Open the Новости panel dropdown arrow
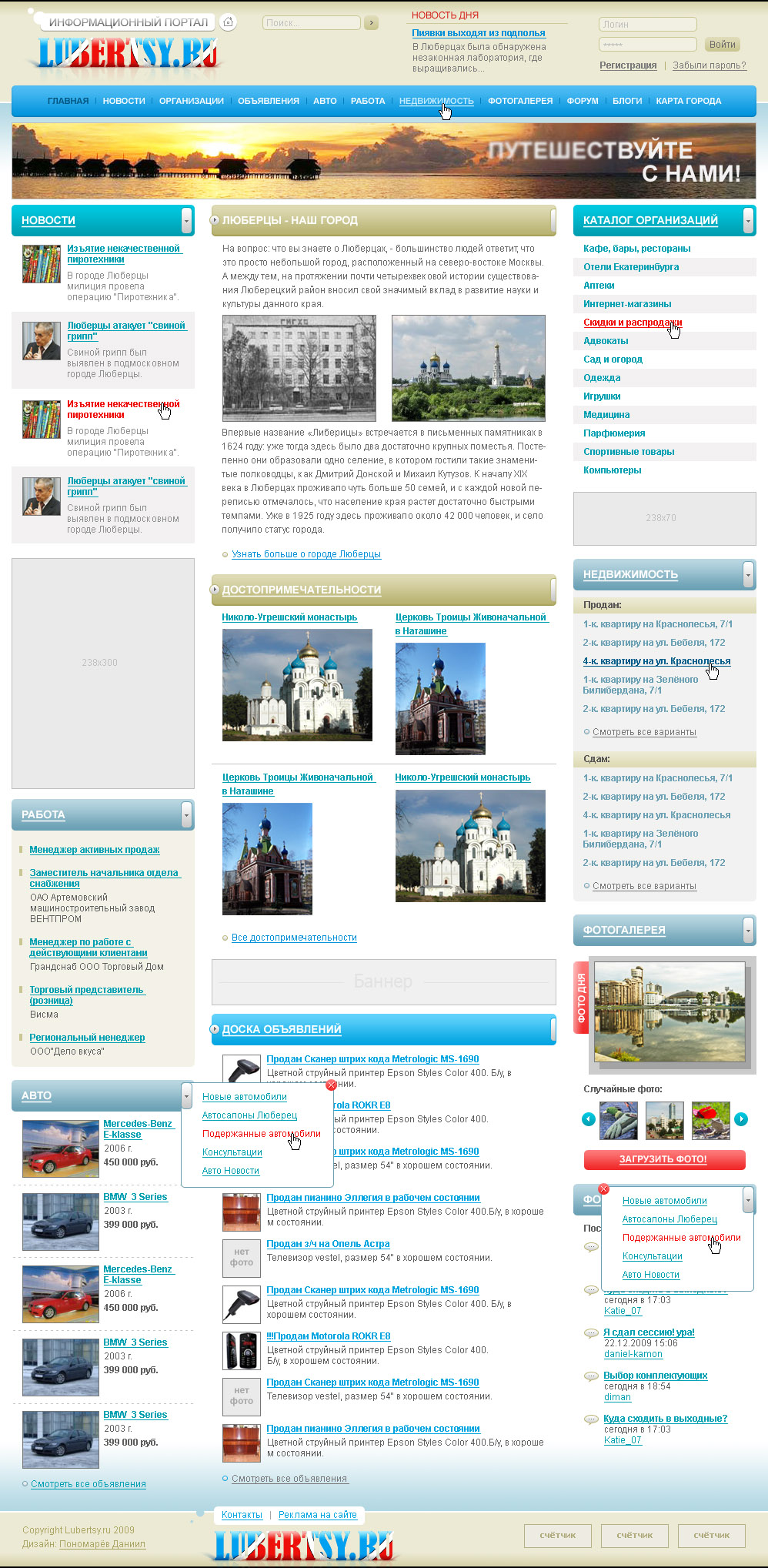This screenshot has width=768, height=1568. [x=186, y=221]
